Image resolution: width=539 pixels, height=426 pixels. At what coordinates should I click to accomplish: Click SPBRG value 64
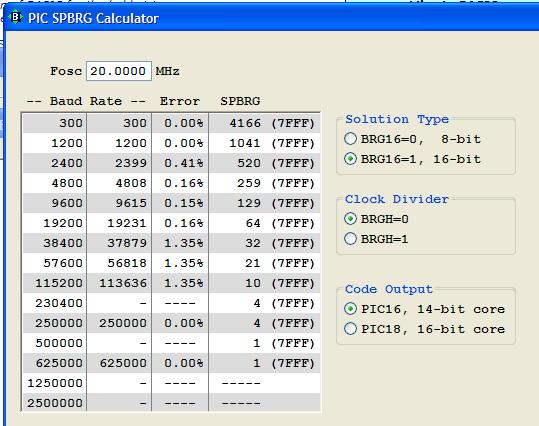tap(253, 223)
